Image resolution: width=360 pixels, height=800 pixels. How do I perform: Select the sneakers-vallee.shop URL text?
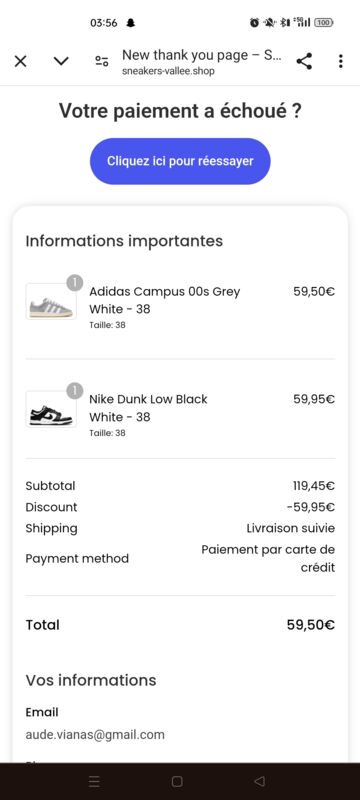pos(168,71)
